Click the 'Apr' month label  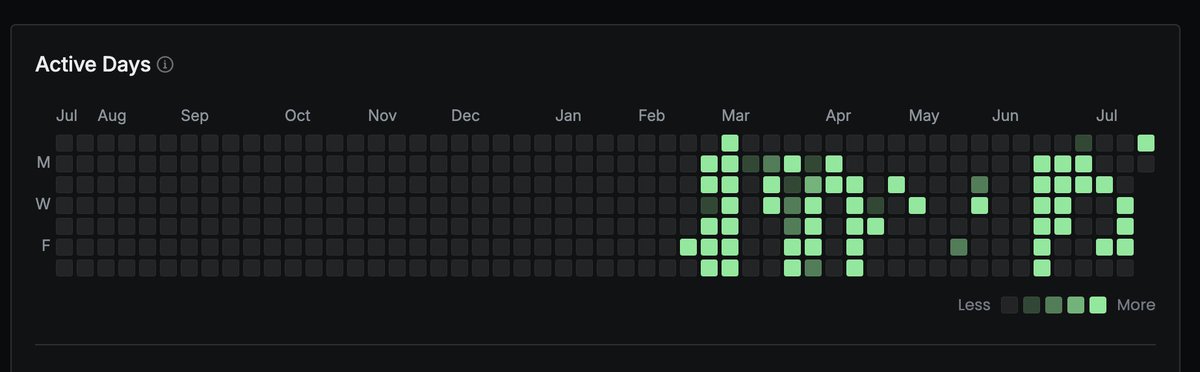click(x=838, y=116)
